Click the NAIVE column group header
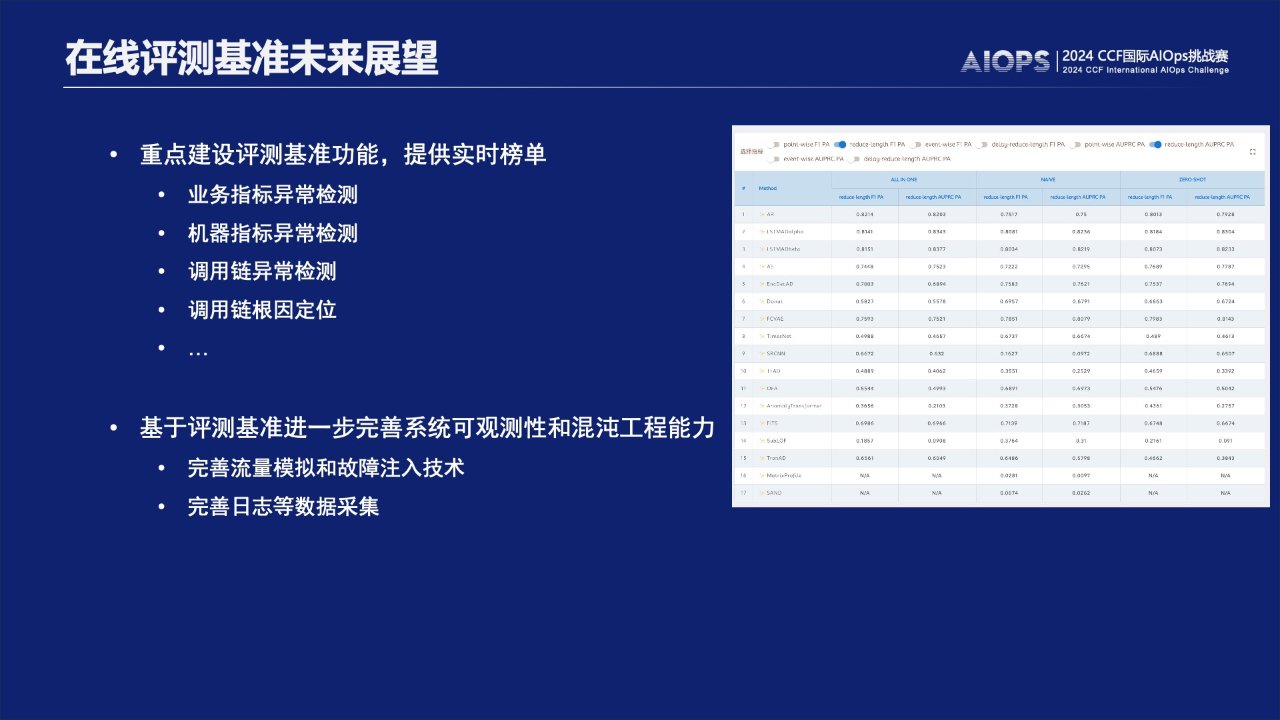 (x=1048, y=179)
